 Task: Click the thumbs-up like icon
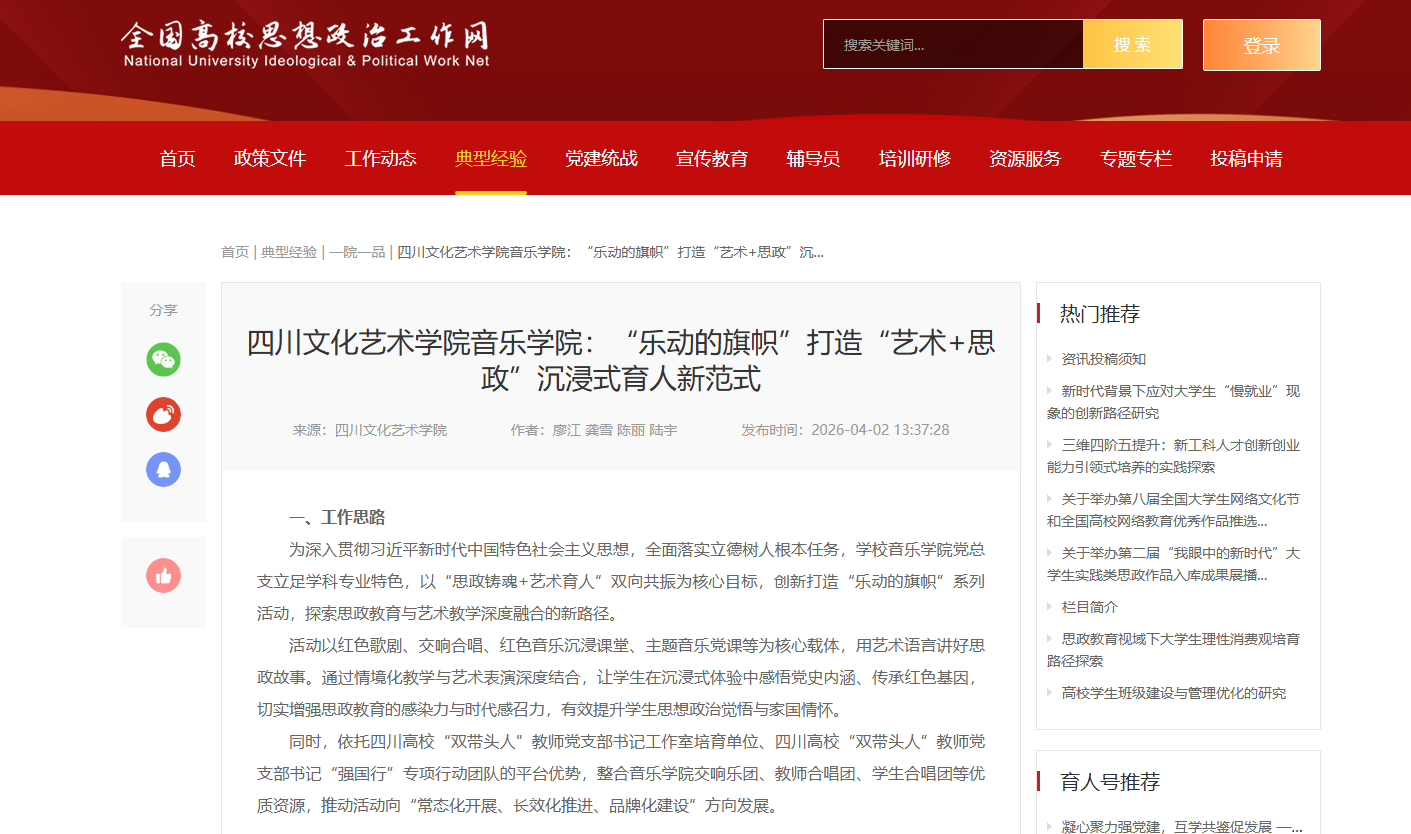(163, 576)
